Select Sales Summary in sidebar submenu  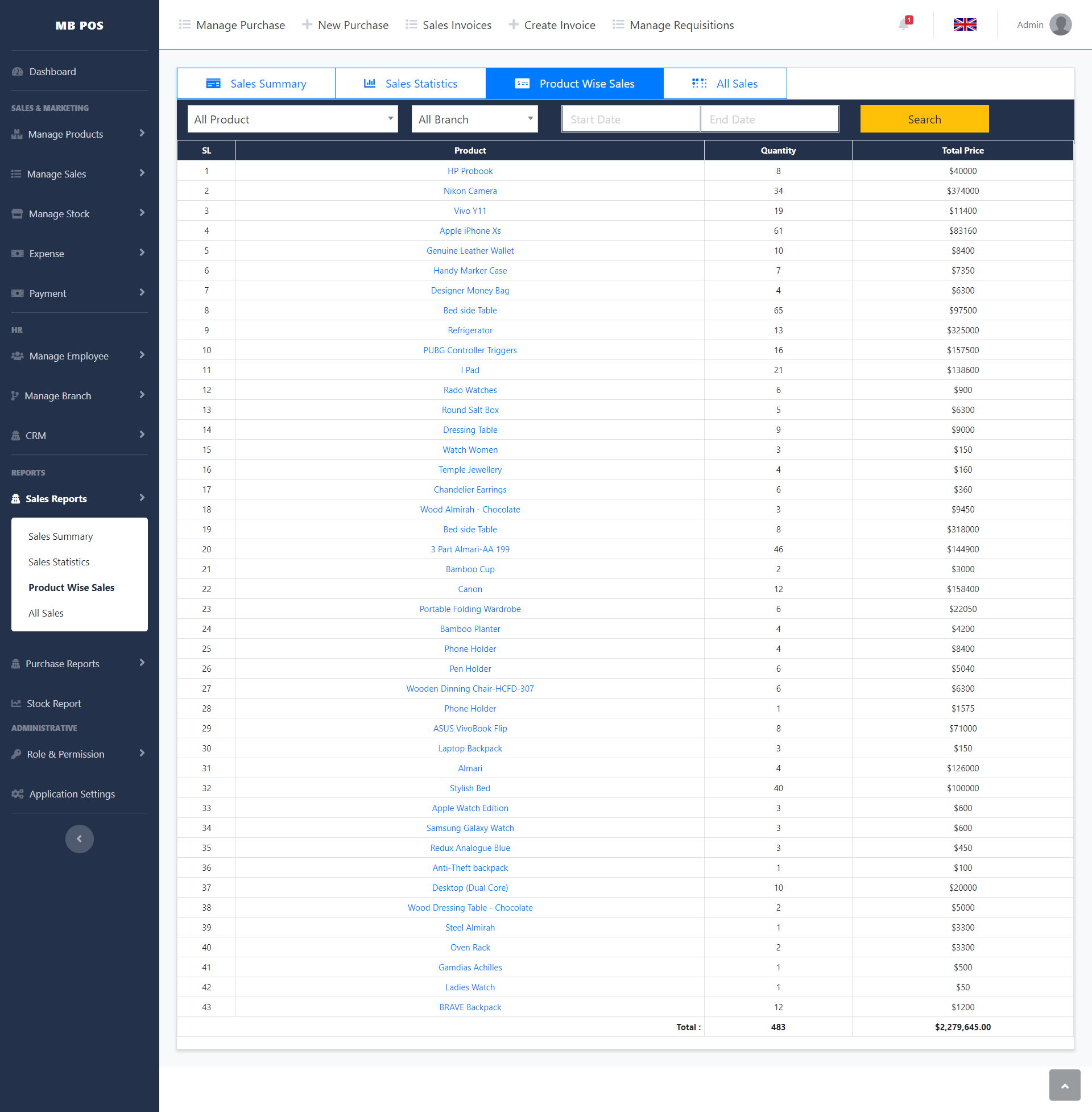pyautogui.click(x=61, y=536)
